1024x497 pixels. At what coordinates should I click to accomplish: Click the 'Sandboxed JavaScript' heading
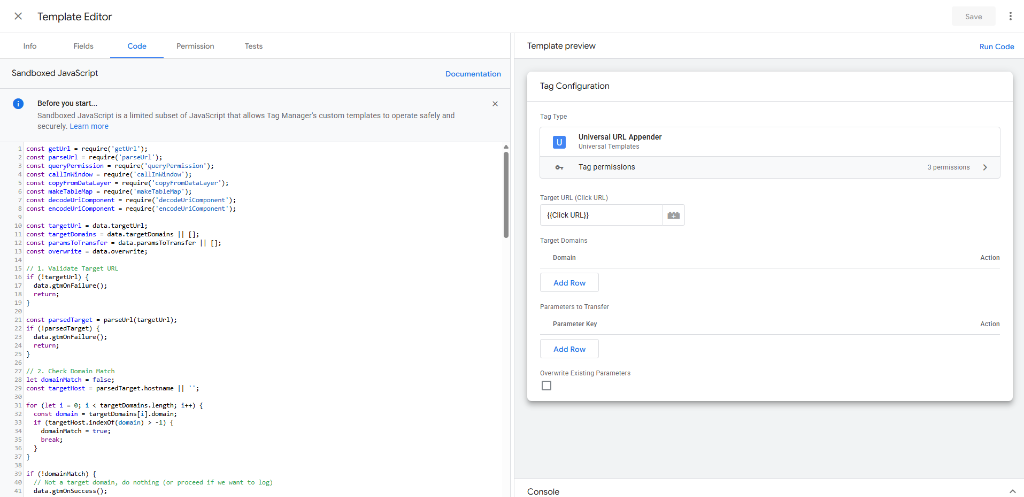tap(55, 74)
